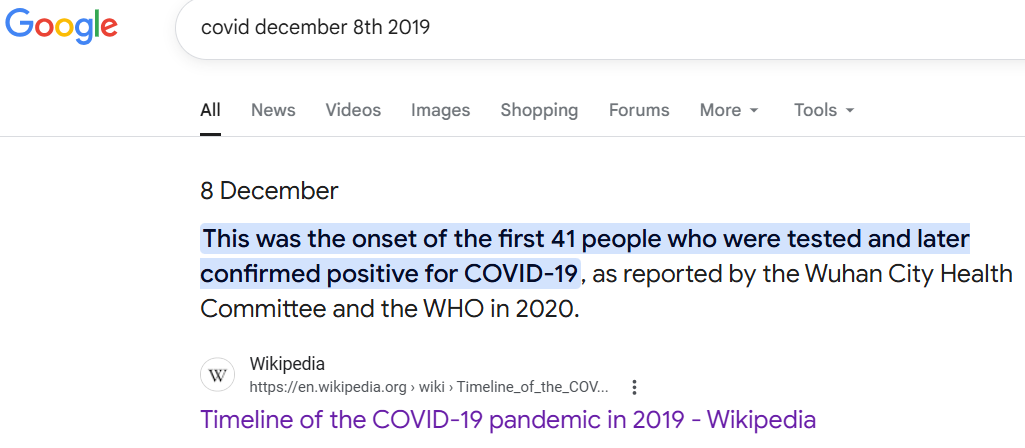This screenshot has height=448, width=1025.
Task: Switch to the News tab
Action: [x=273, y=110]
